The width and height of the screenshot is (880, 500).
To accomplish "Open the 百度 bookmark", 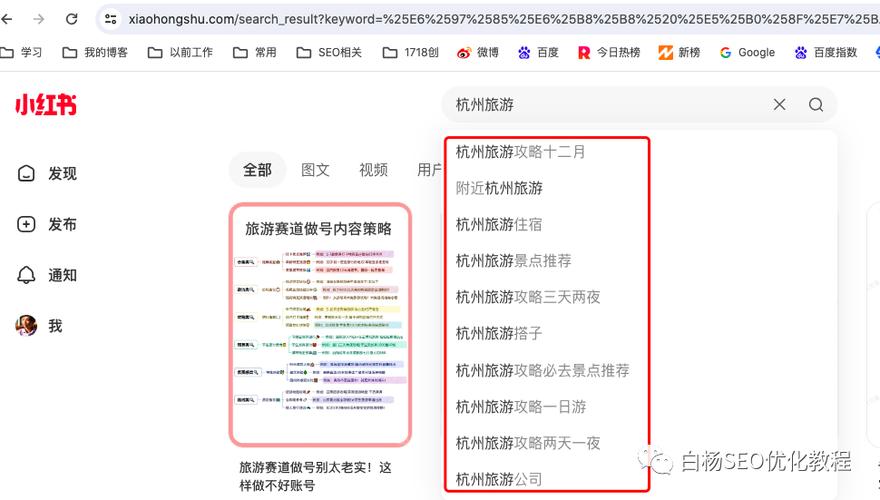I will click(538, 52).
